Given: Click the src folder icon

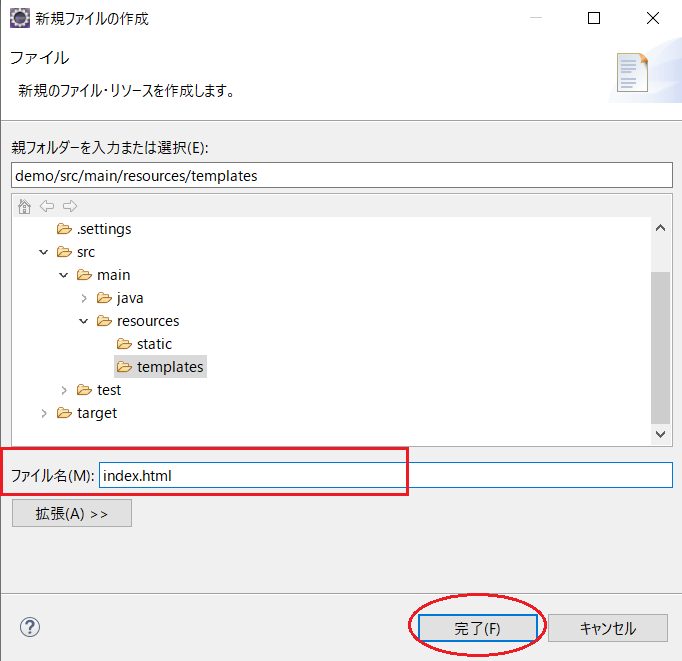Looking at the screenshot, I should (x=64, y=252).
